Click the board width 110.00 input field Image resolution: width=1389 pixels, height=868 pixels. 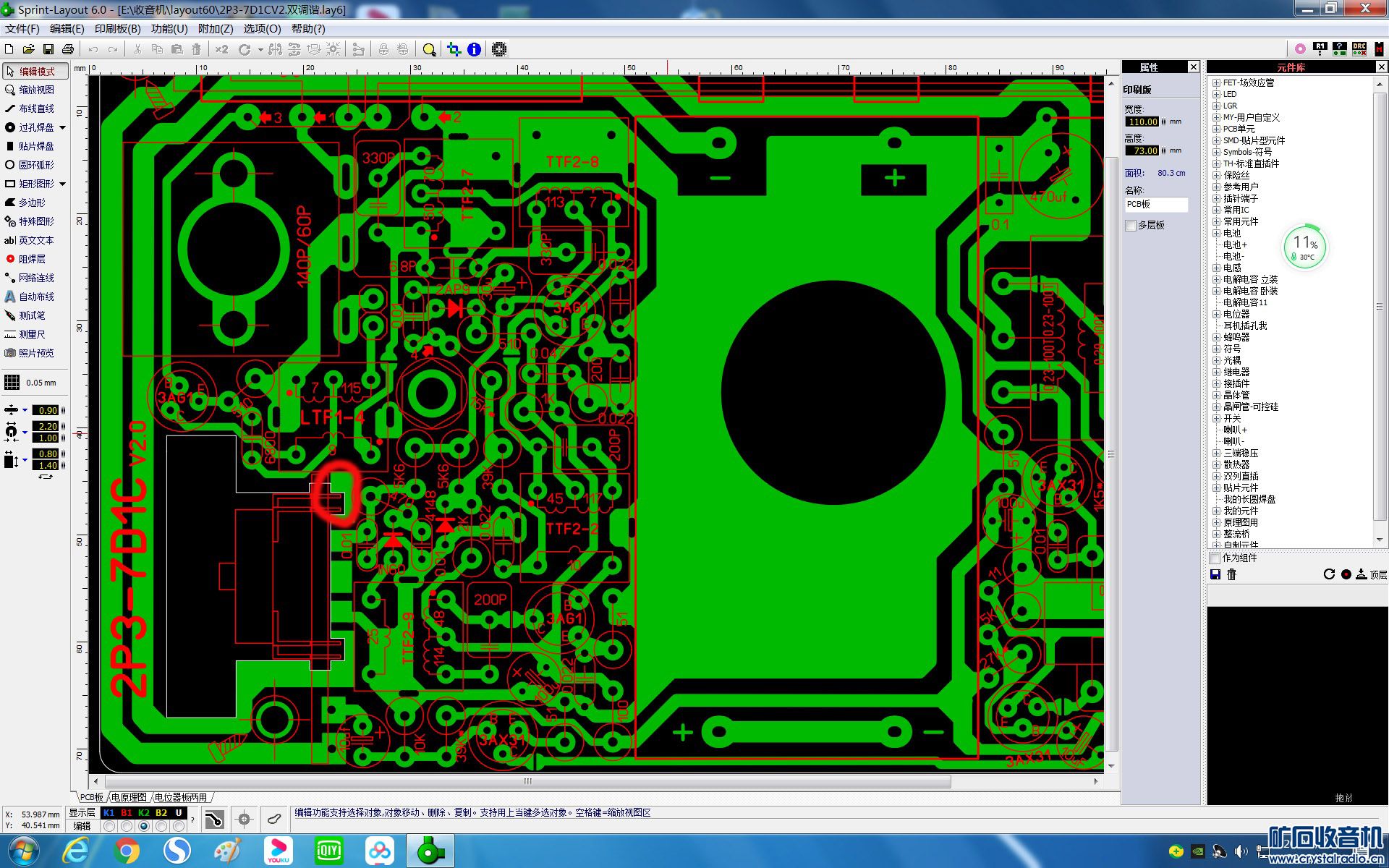pyautogui.click(x=1142, y=122)
